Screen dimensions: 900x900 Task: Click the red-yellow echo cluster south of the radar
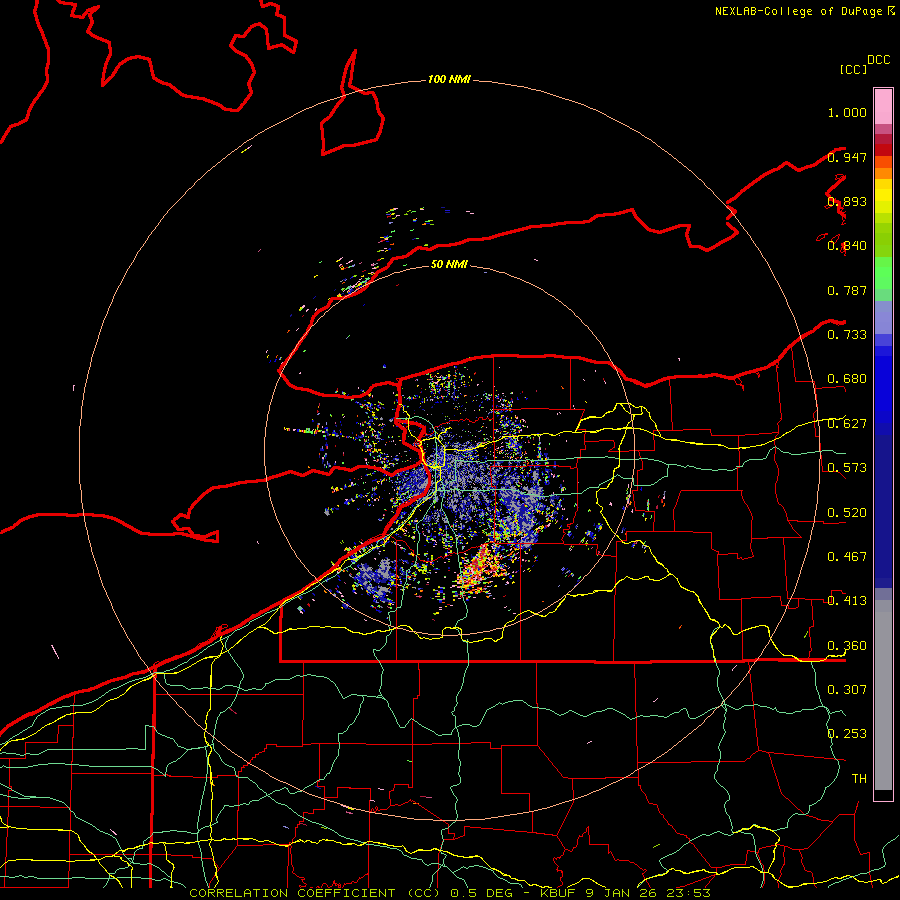[x=482, y=568]
